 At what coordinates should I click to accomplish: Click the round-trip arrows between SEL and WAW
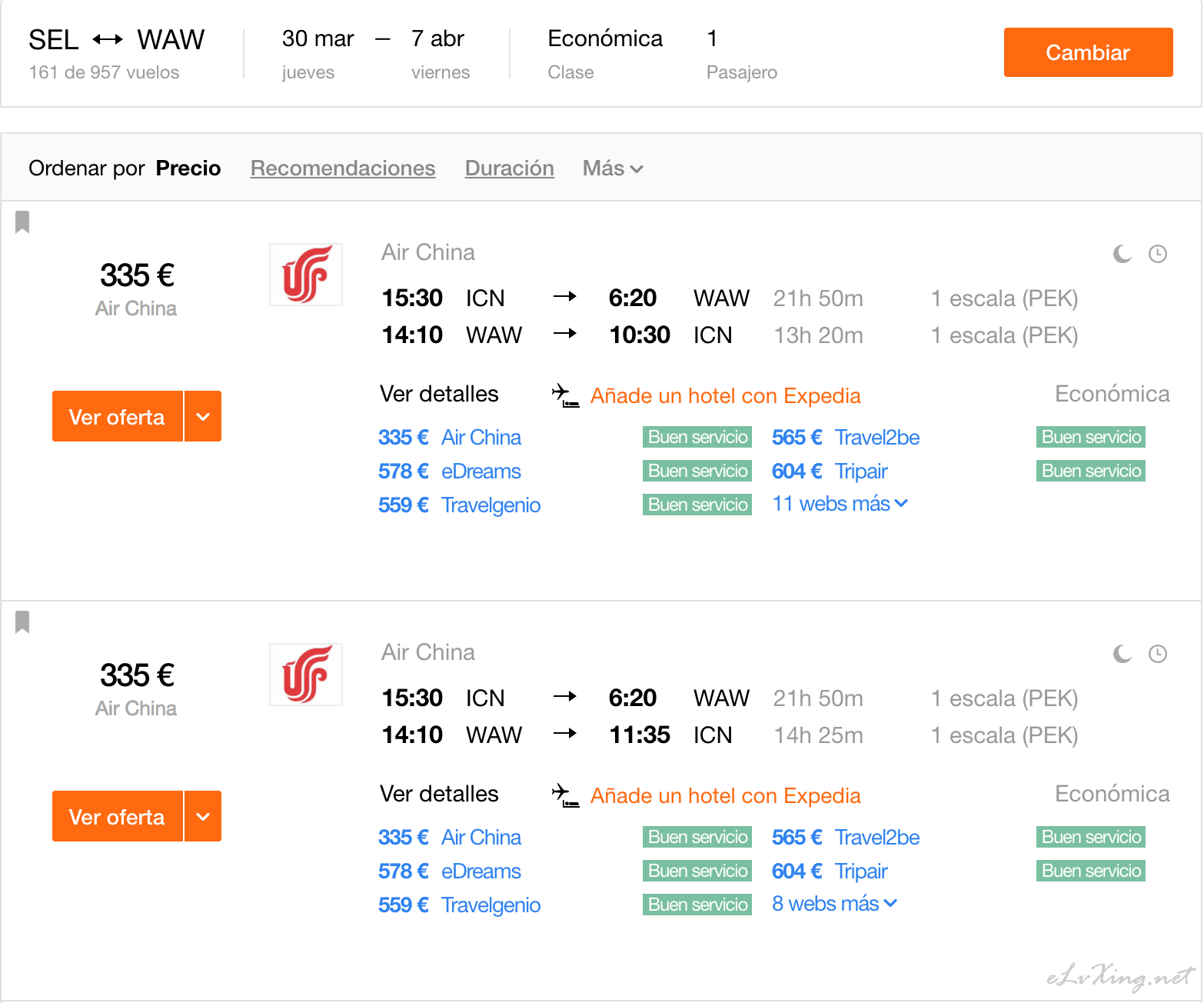coord(108,39)
